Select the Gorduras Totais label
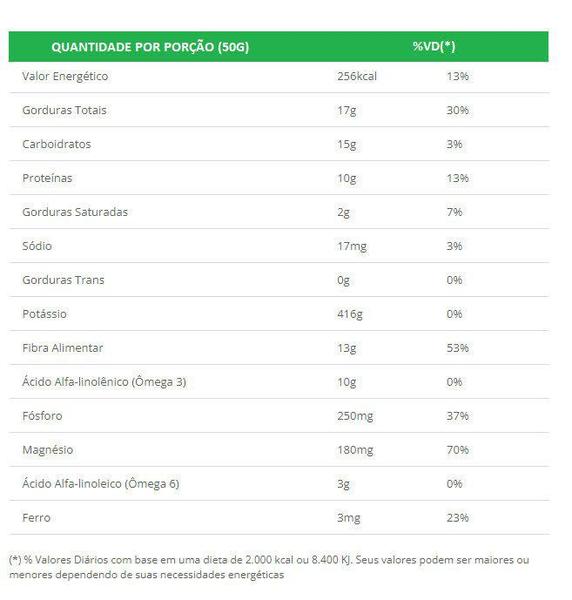572x600 pixels. point(64,110)
